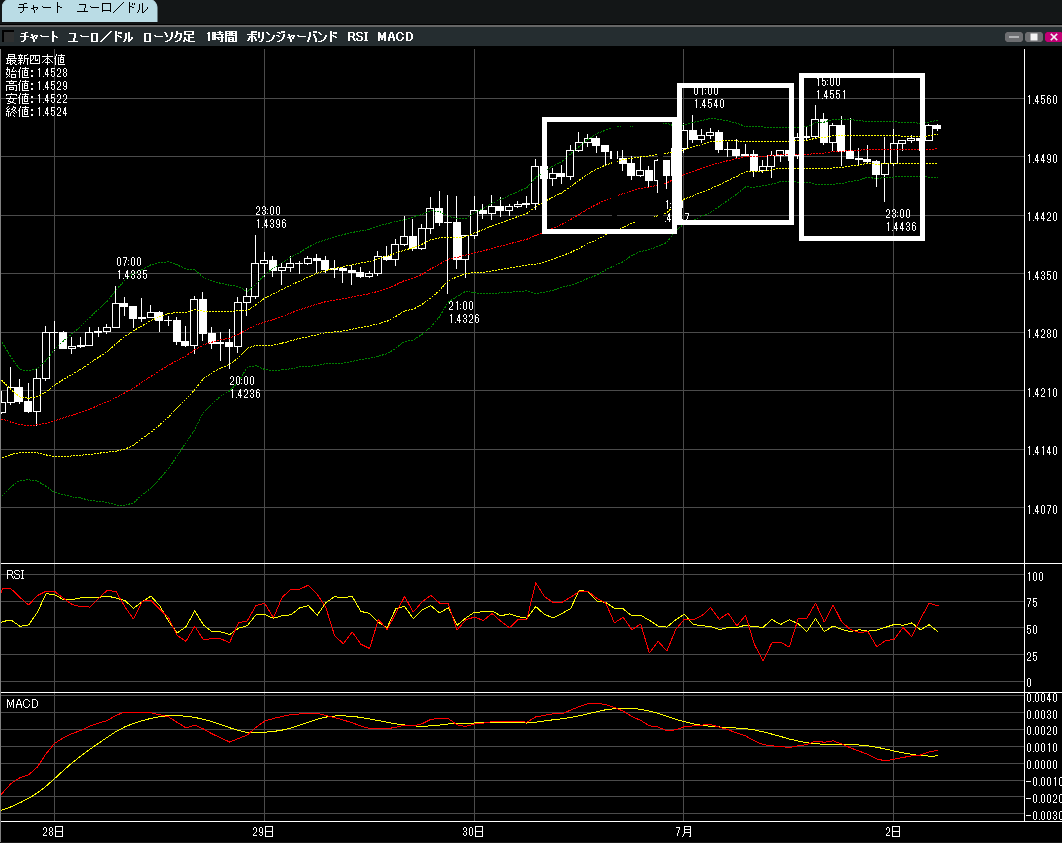Click the RSI indicator panel label

16,575
